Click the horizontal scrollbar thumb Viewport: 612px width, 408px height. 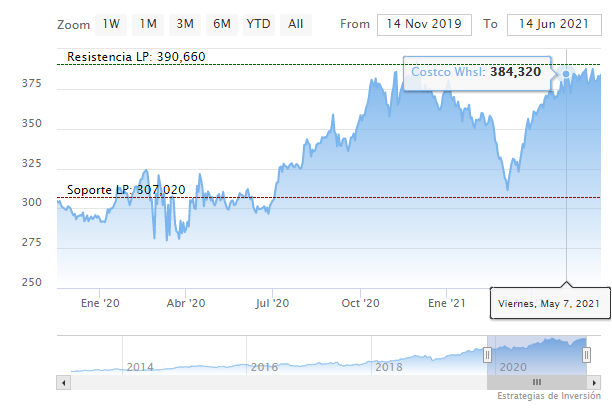(x=537, y=382)
